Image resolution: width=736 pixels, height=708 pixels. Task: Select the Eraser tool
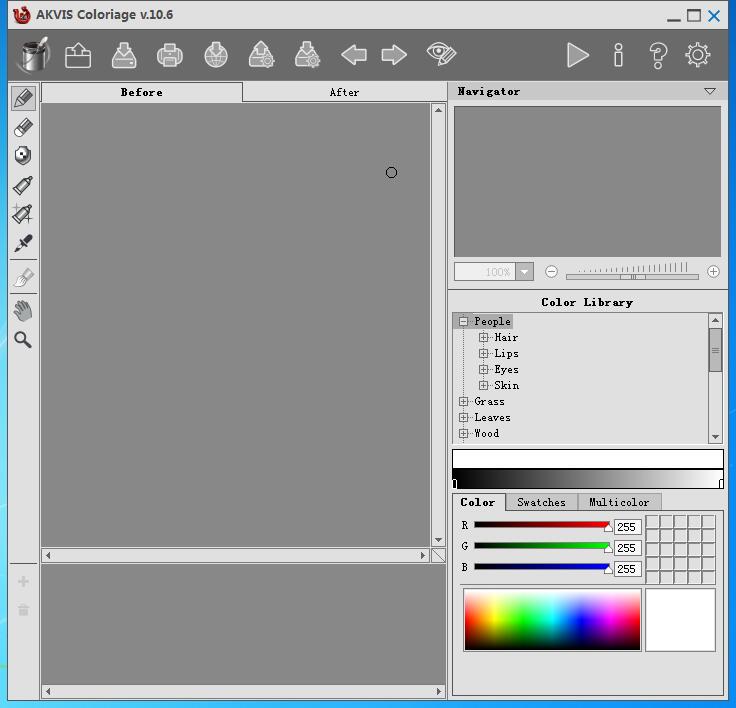(23, 127)
